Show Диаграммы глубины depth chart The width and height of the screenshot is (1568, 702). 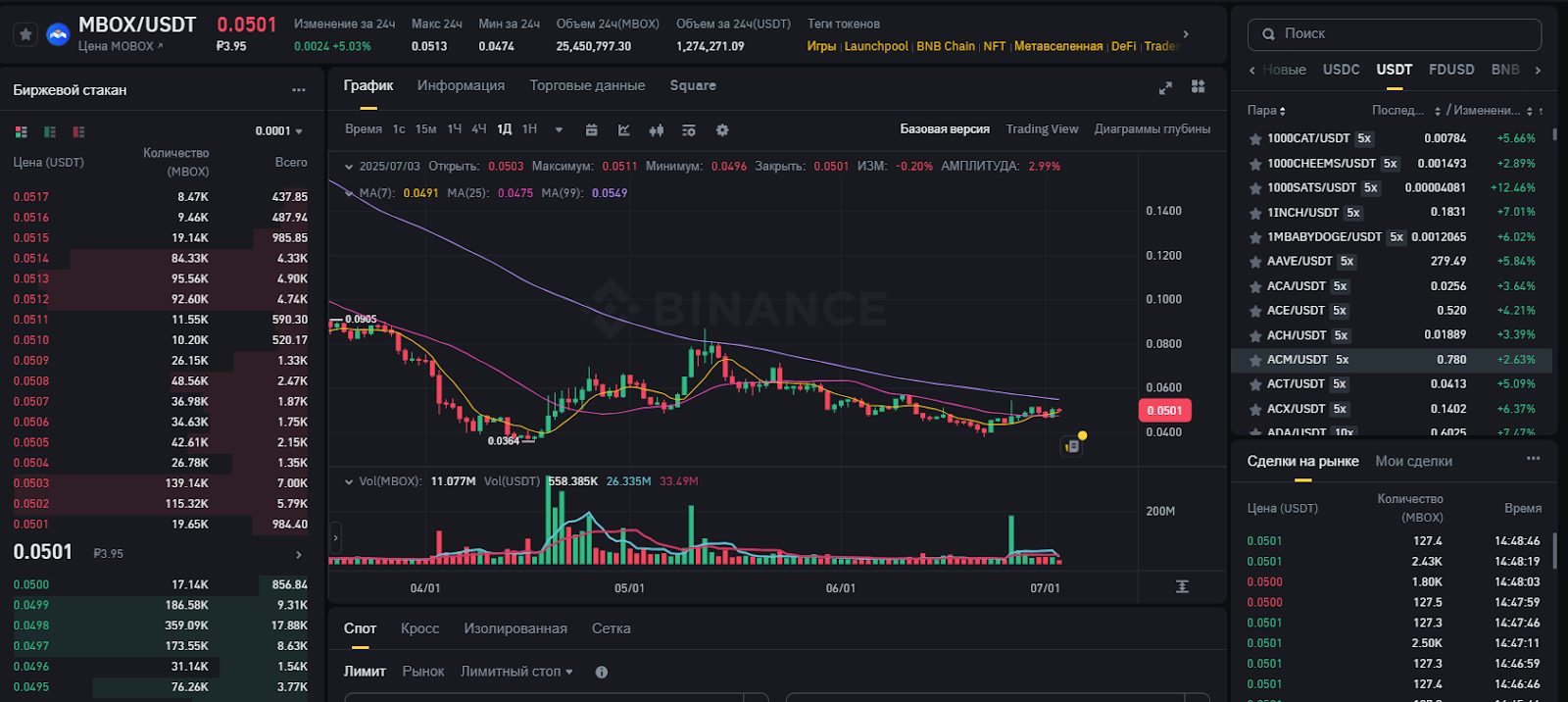point(1152,129)
